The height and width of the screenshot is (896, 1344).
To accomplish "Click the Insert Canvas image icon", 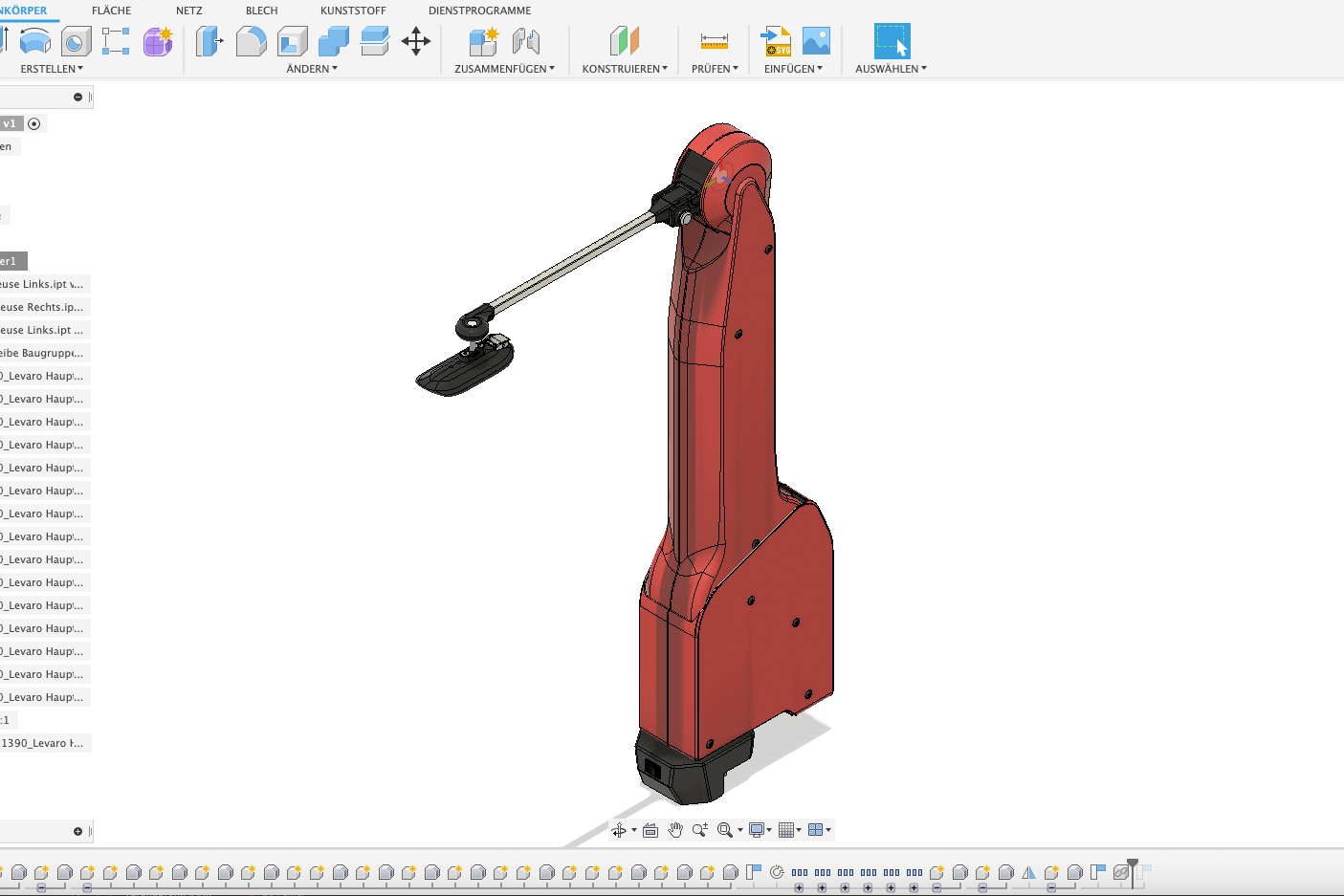I will pyautogui.click(x=816, y=41).
